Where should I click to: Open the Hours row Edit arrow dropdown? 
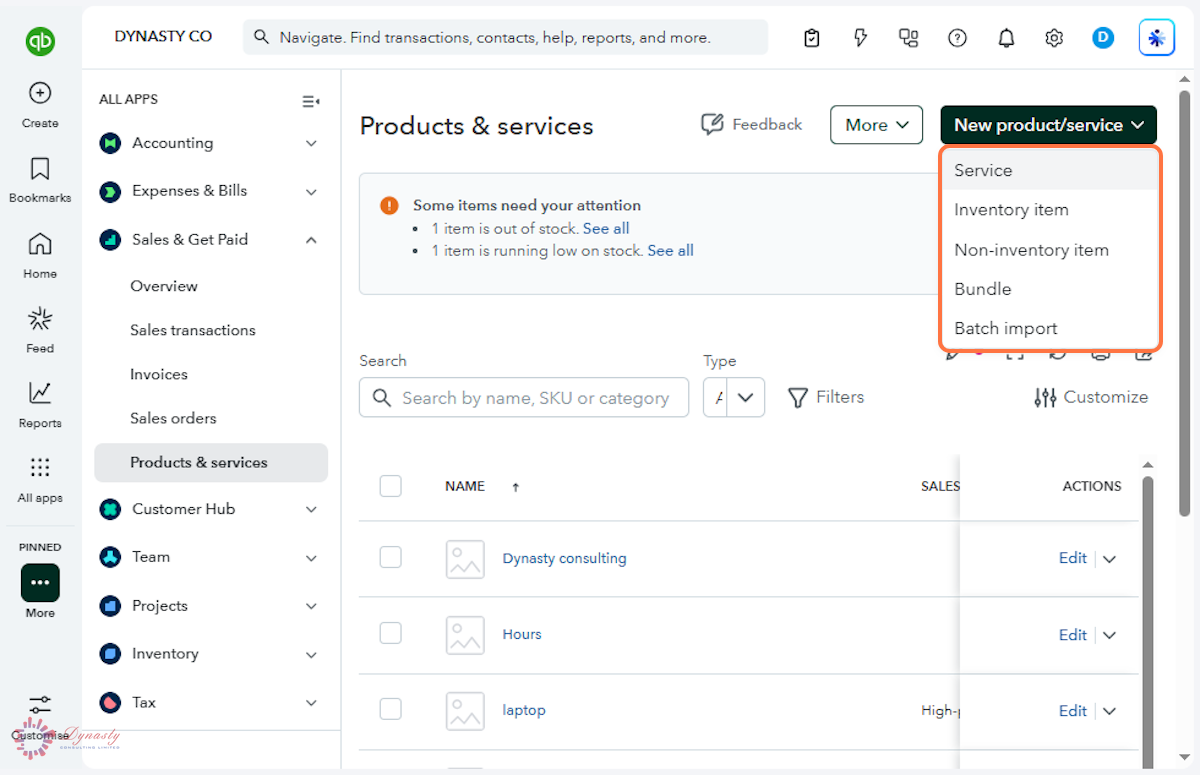coord(1109,635)
